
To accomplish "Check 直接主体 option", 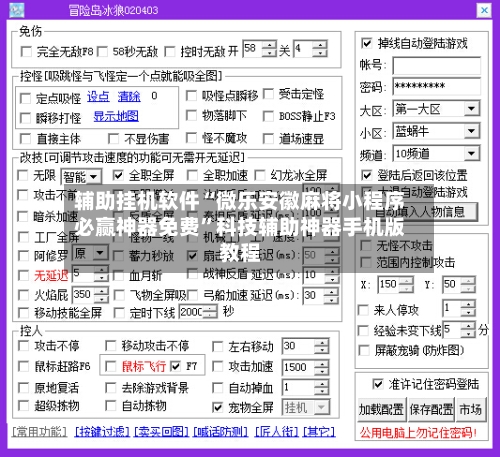I will click(x=25, y=139).
